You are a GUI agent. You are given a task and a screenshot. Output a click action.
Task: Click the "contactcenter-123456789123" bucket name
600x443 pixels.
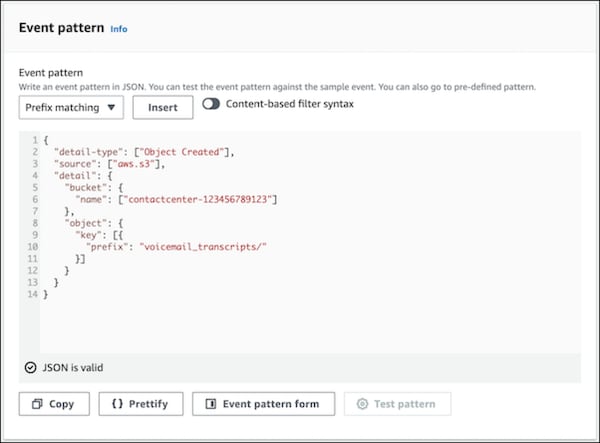pyautogui.click(x=198, y=199)
